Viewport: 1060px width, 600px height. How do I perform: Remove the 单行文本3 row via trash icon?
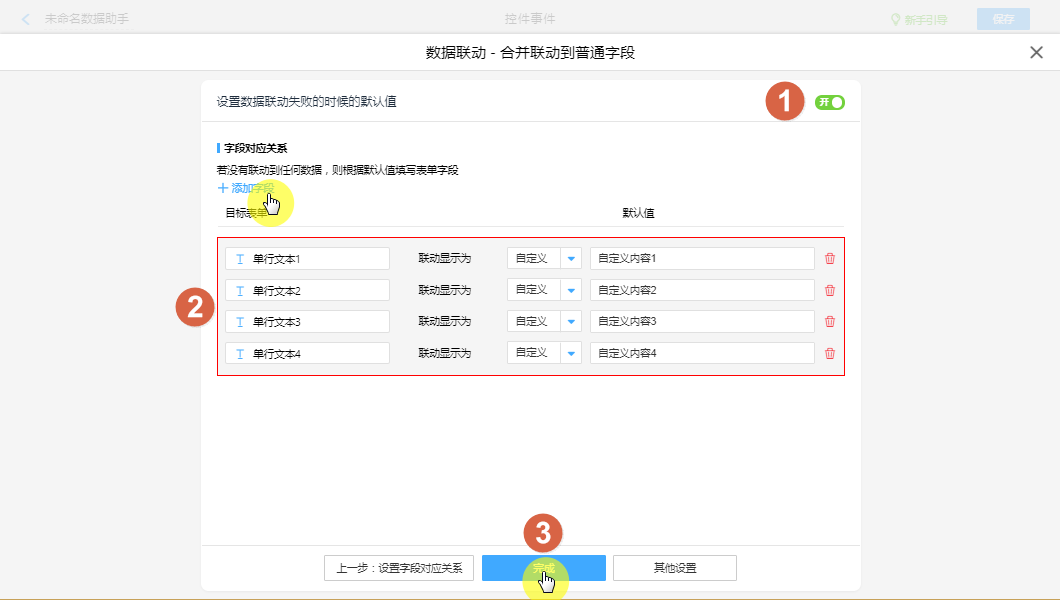pyautogui.click(x=829, y=322)
